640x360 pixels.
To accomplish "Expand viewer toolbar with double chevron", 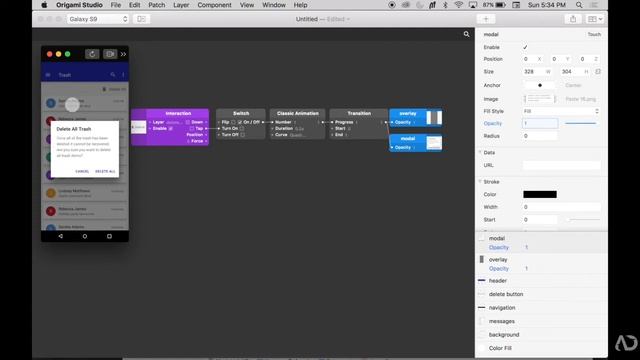I will (123, 54).
